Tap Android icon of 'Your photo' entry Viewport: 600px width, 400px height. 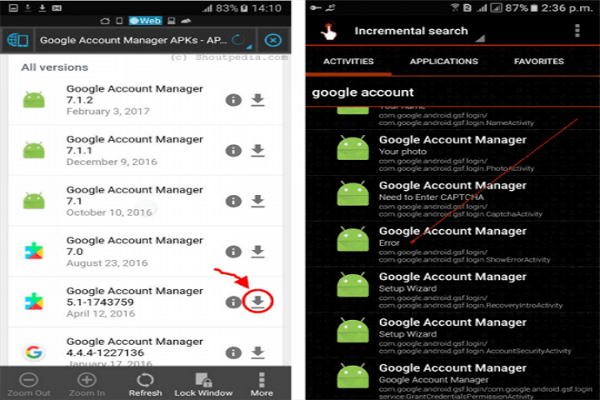pos(352,147)
